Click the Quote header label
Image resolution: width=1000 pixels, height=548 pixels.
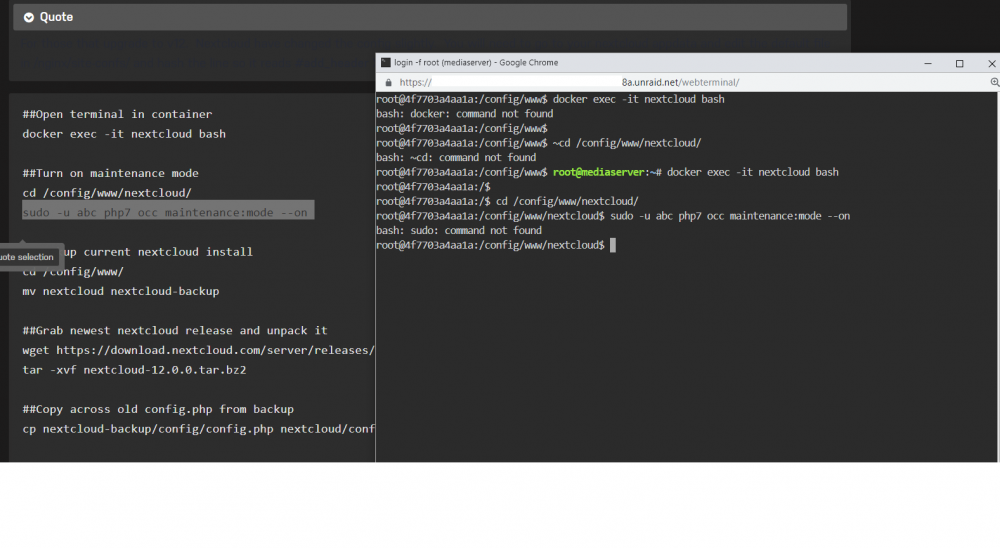[x=56, y=17]
